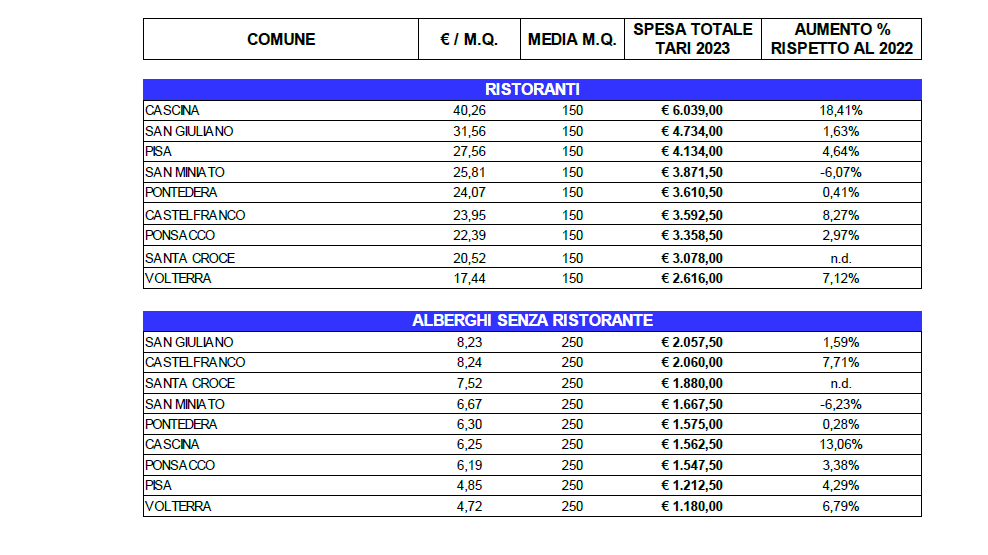The height and width of the screenshot is (555, 988).
Task: Click the -6,07% value for San Miniato
Action: click(x=841, y=172)
